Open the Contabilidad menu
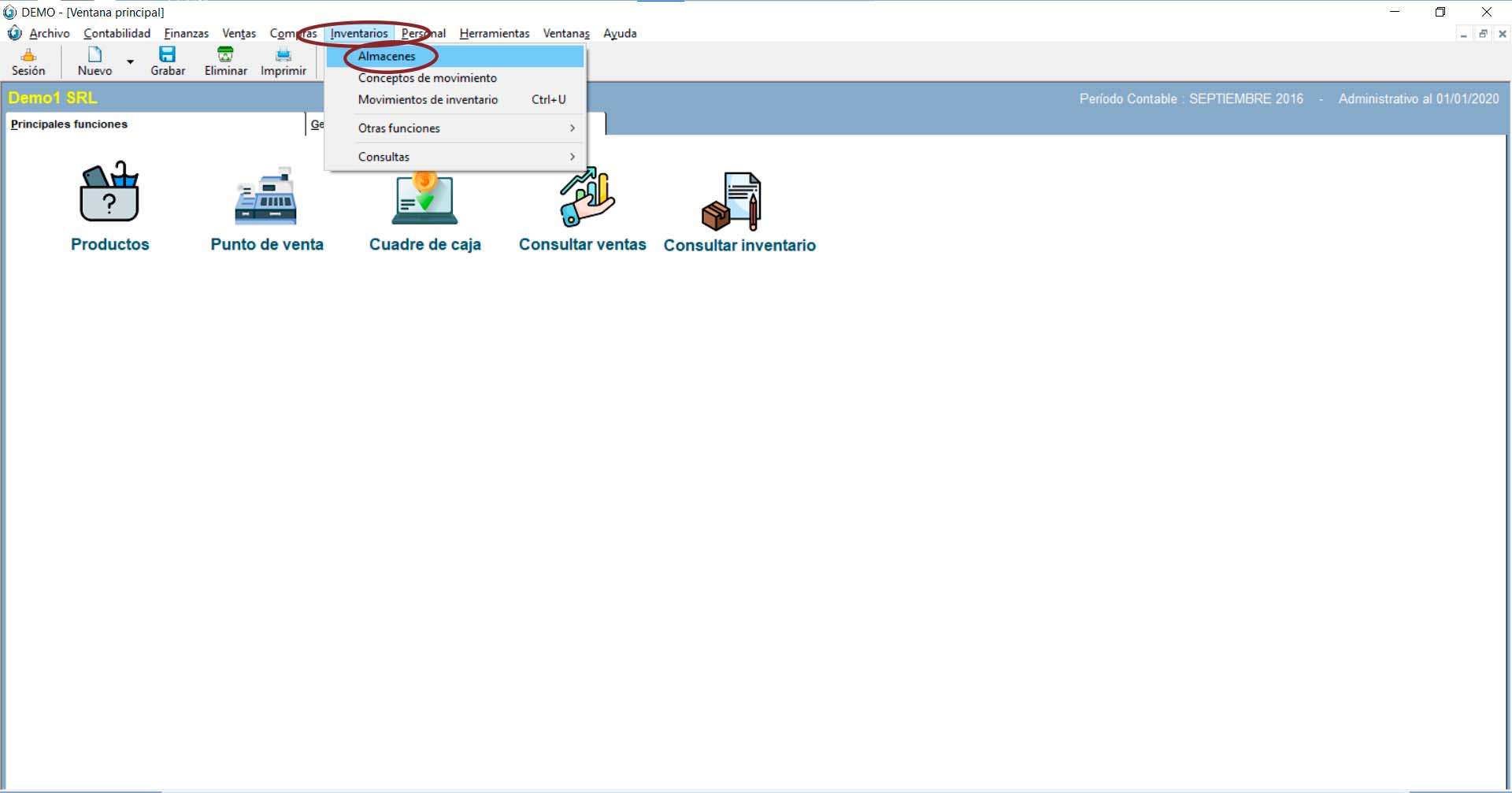Screen dimensions: 1512x793 [x=117, y=33]
